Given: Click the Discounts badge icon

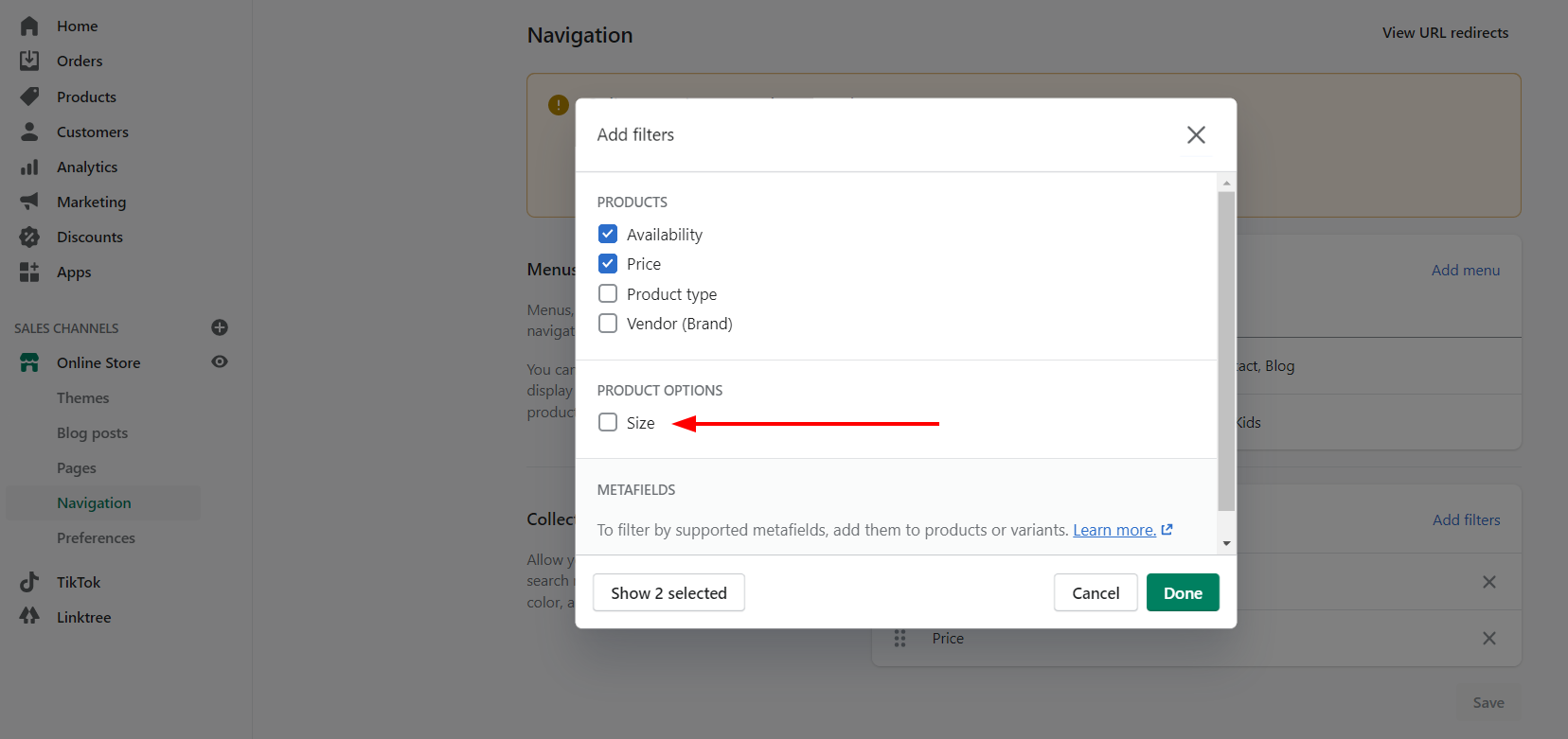Looking at the screenshot, I should coord(29,237).
